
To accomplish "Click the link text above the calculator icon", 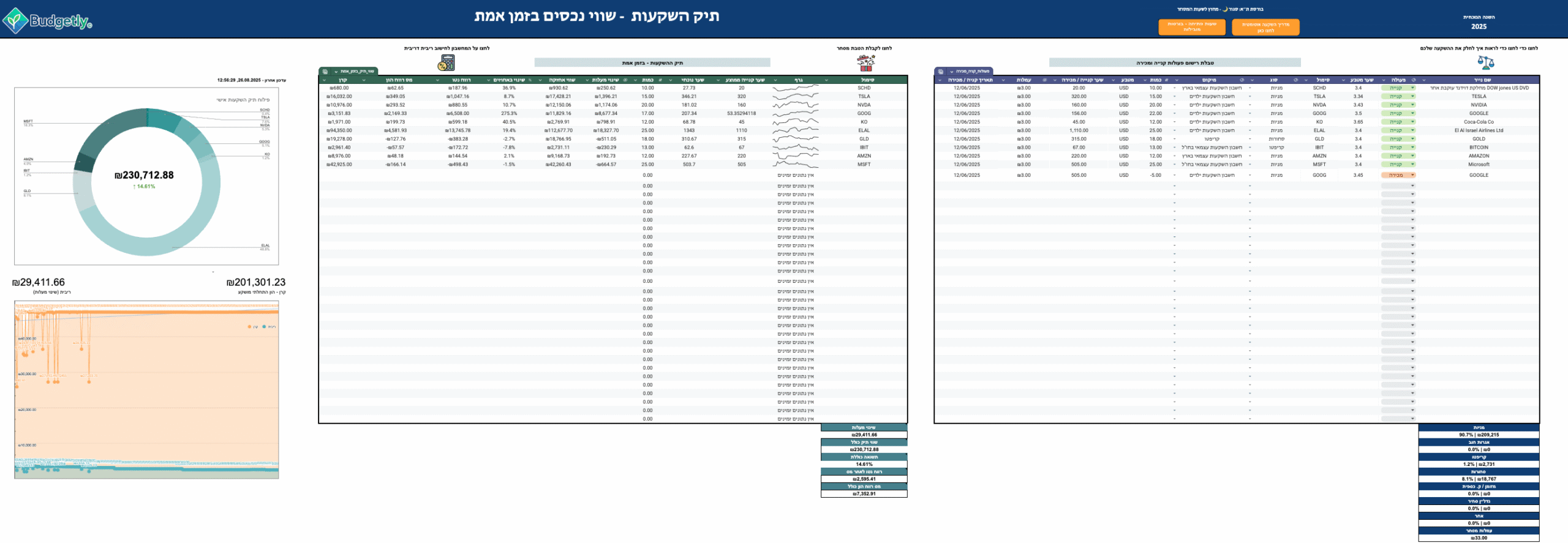I will click(x=447, y=48).
